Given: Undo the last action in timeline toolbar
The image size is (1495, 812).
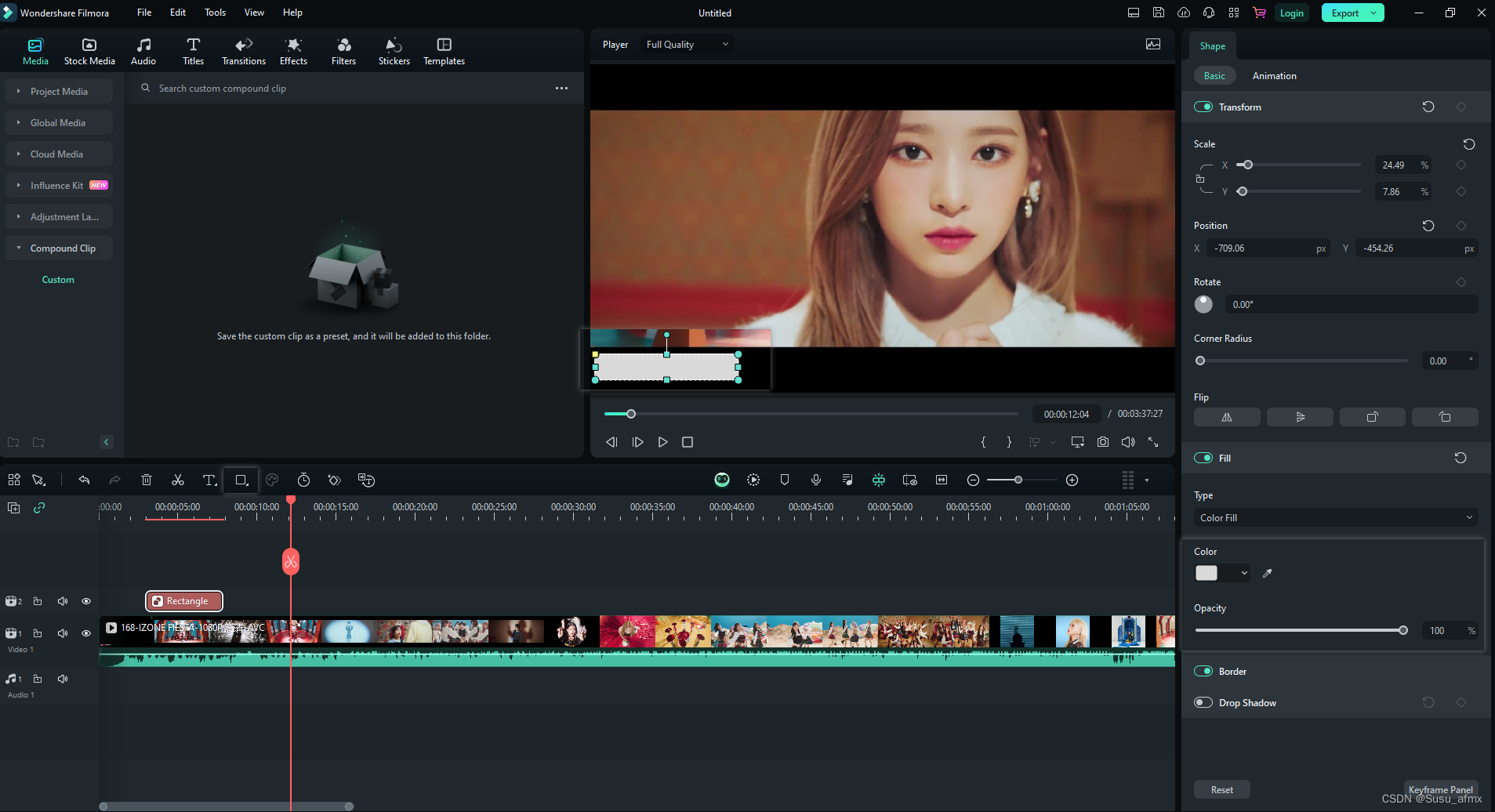Looking at the screenshot, I should [x=84, y=480].
